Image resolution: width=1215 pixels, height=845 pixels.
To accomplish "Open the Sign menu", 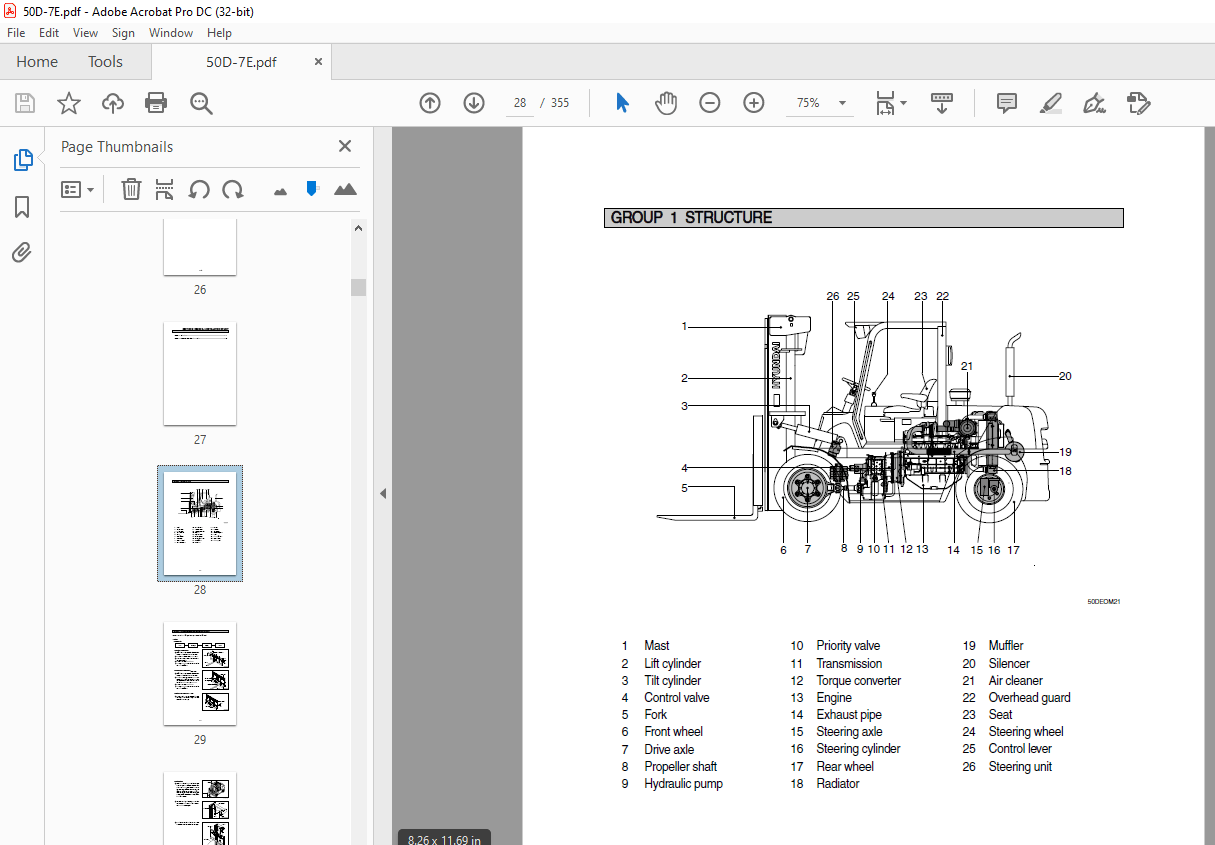I will point(123,32).
